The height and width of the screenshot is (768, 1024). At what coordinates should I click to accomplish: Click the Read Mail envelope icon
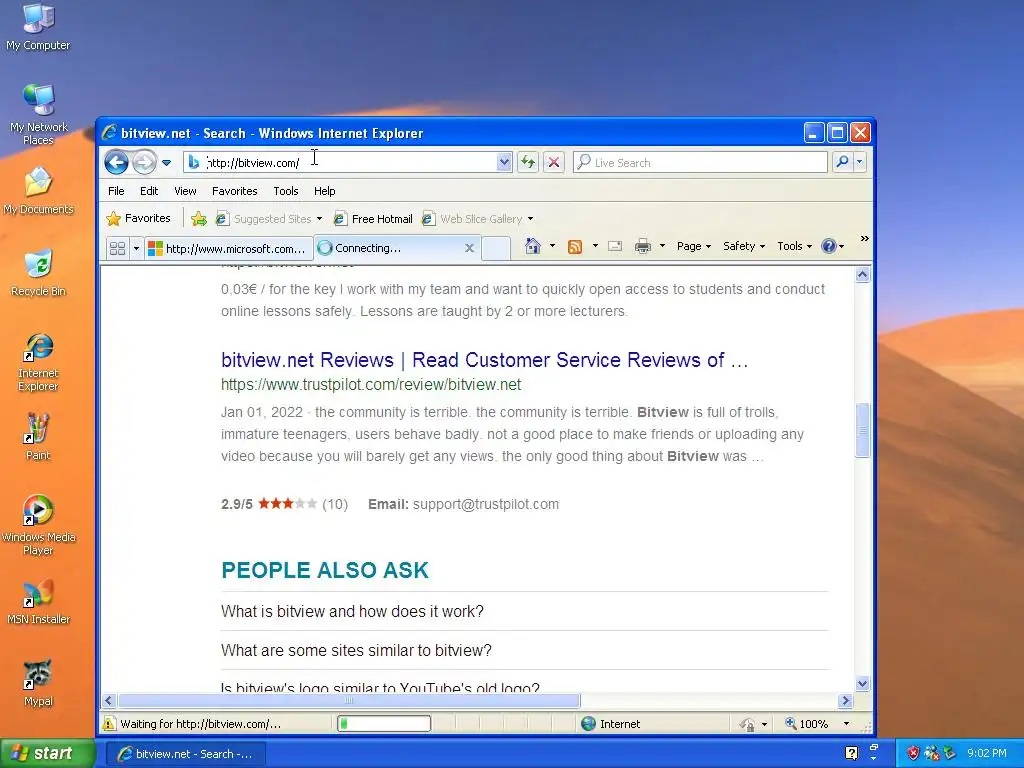coord(615,246)
